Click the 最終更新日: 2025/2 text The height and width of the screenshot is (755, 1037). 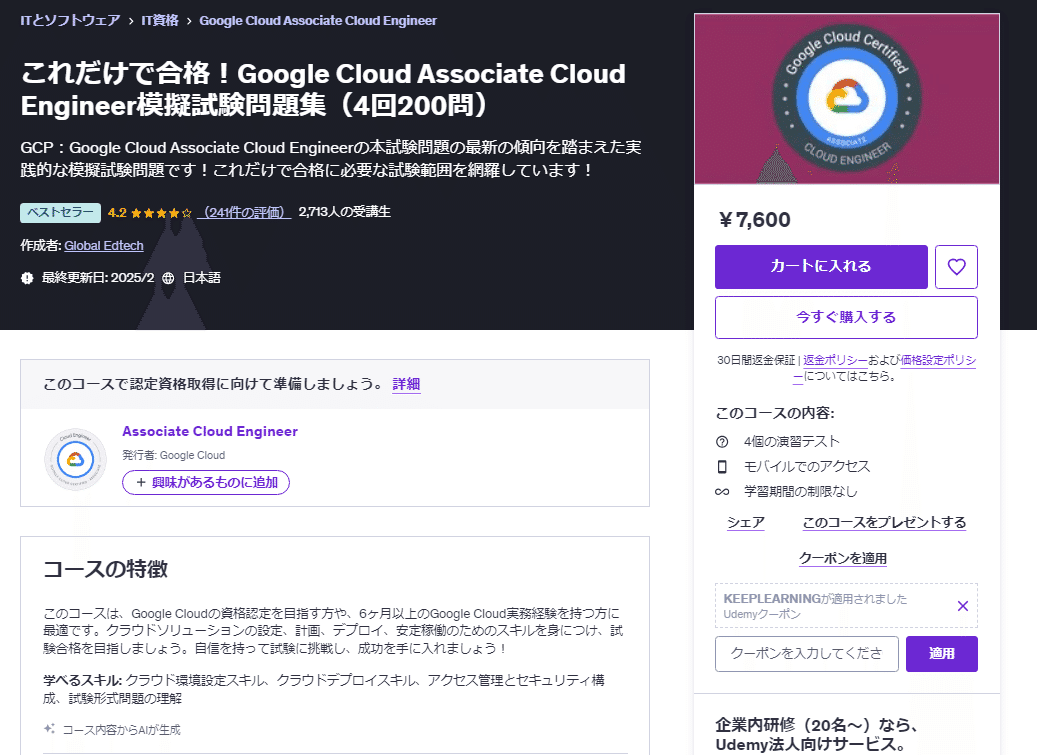(x=98, y=278)
